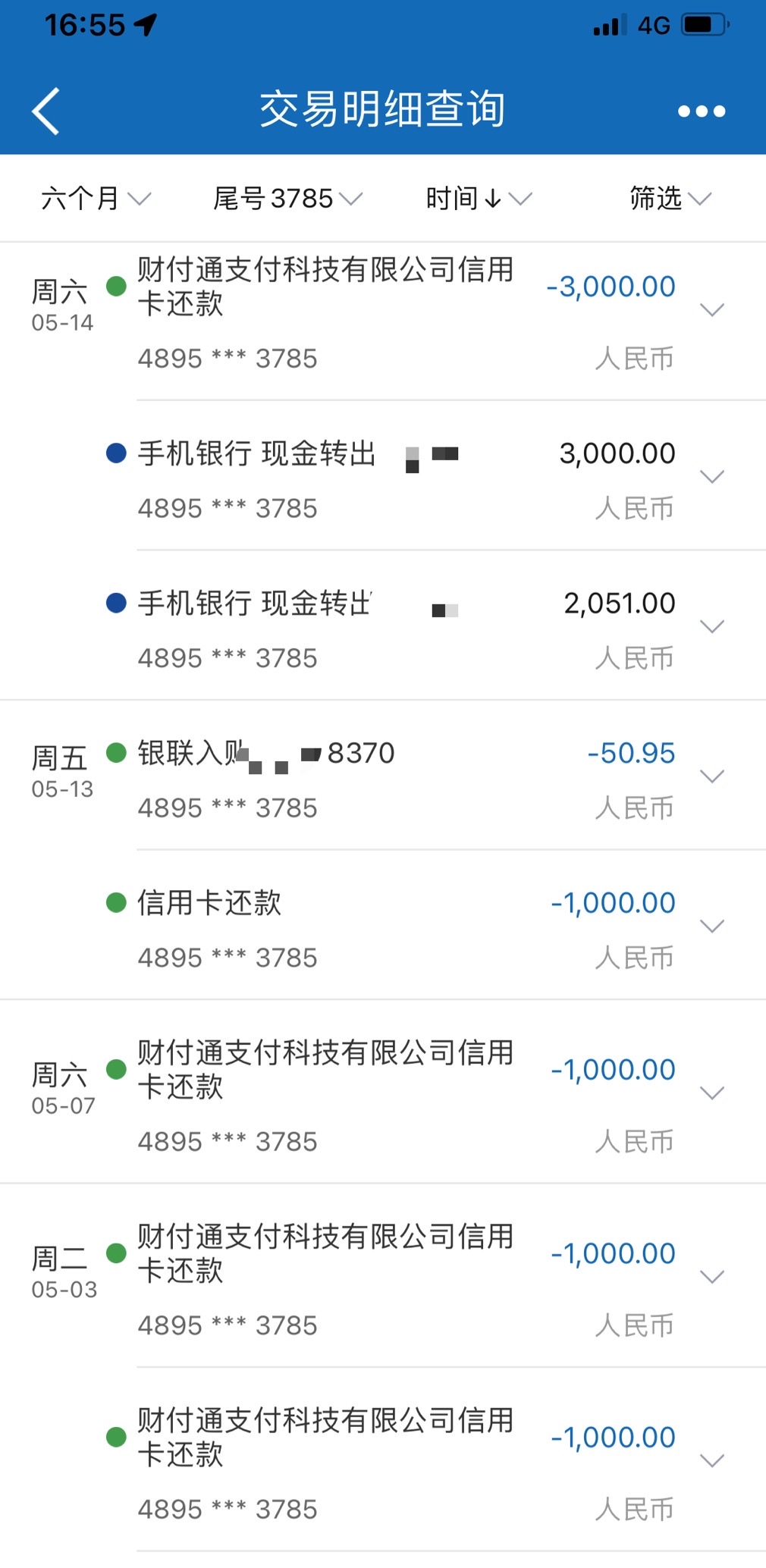This screenshot has width=766, height=1568.
Task: Click the blue dot beside 3,000.00 转出
Action: pos(116,453)
